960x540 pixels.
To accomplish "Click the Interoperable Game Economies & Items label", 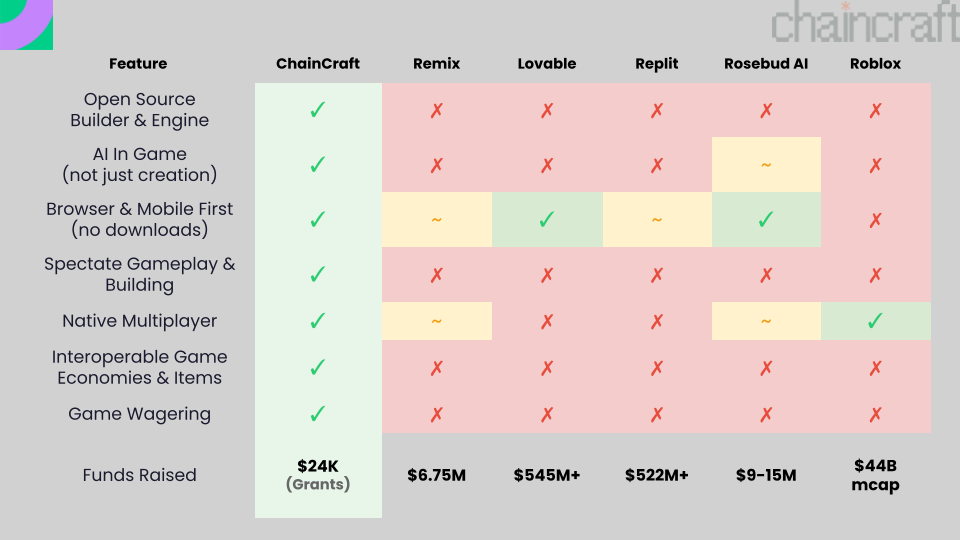I will point(139,367).
